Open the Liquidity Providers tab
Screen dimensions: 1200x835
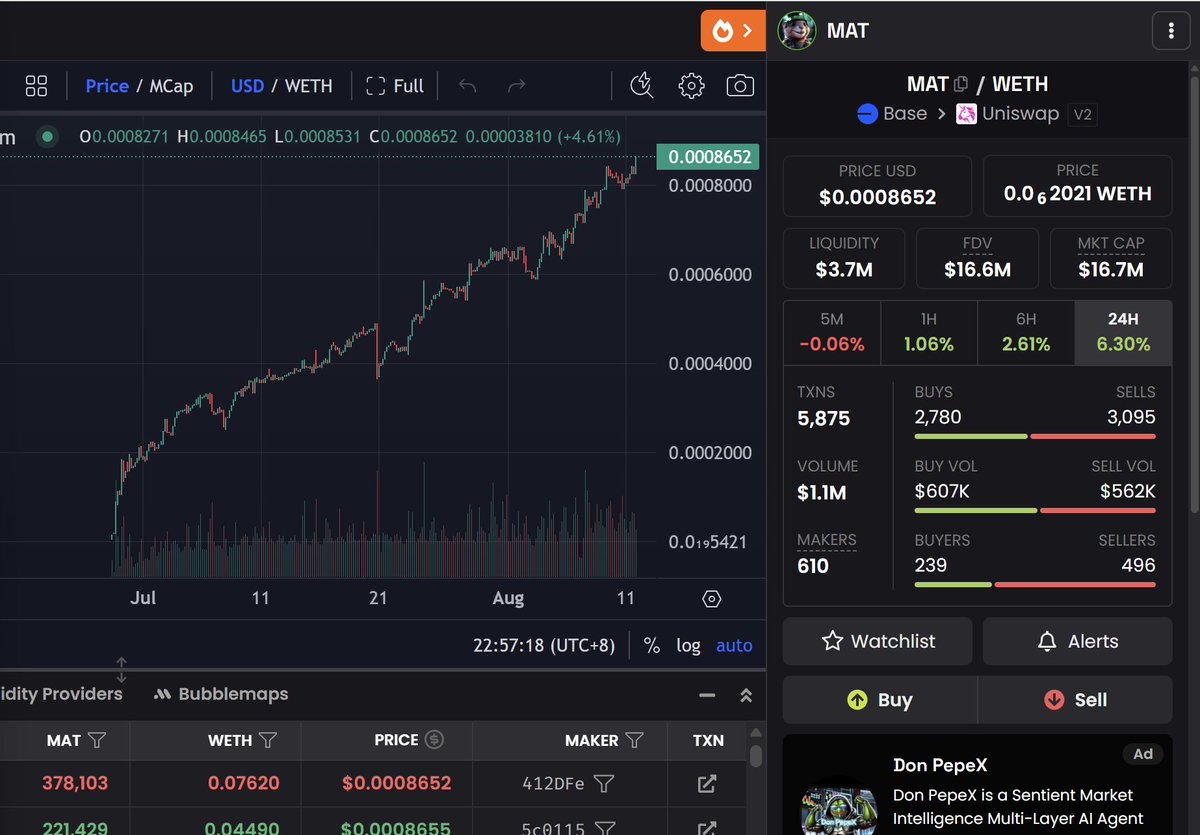tap(60, 694)
